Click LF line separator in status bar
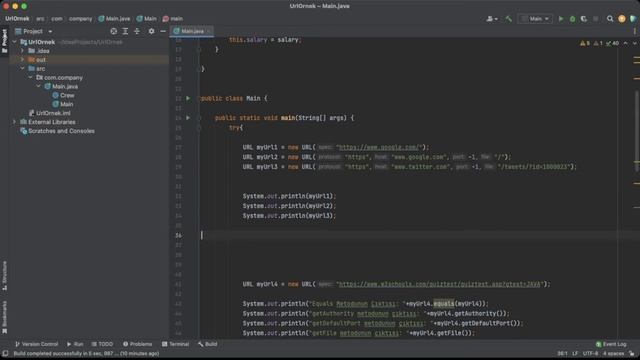640x360 pixels. (x=575, y=353)
